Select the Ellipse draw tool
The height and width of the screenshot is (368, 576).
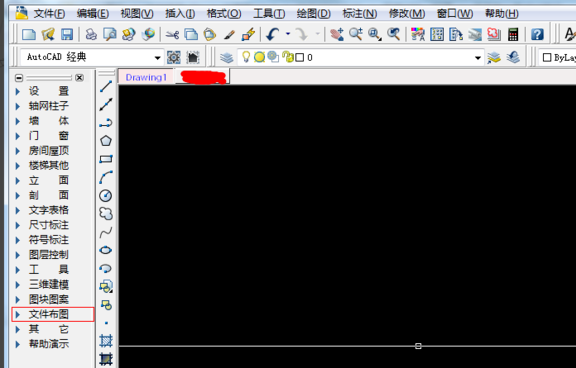[x=106, y=250]
